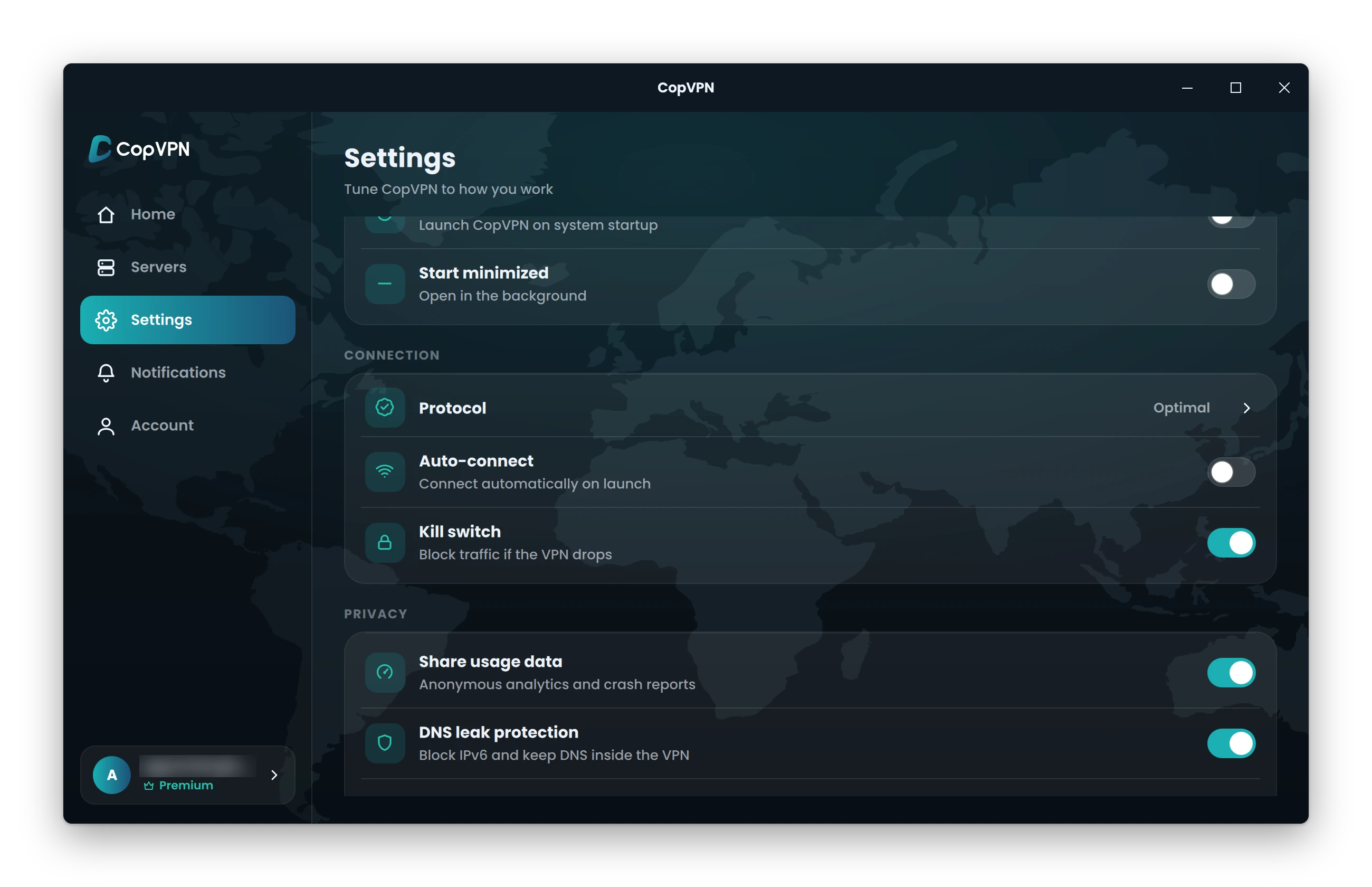Click 'Tune CopVPN to how you work' subtitle
This screenshot has height=887, width=1372.
449,190
